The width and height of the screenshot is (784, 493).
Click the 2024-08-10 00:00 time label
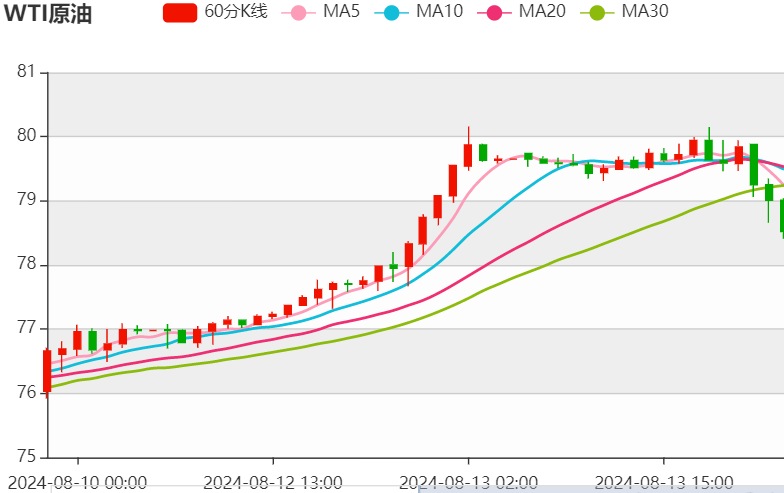coord(78,483)
